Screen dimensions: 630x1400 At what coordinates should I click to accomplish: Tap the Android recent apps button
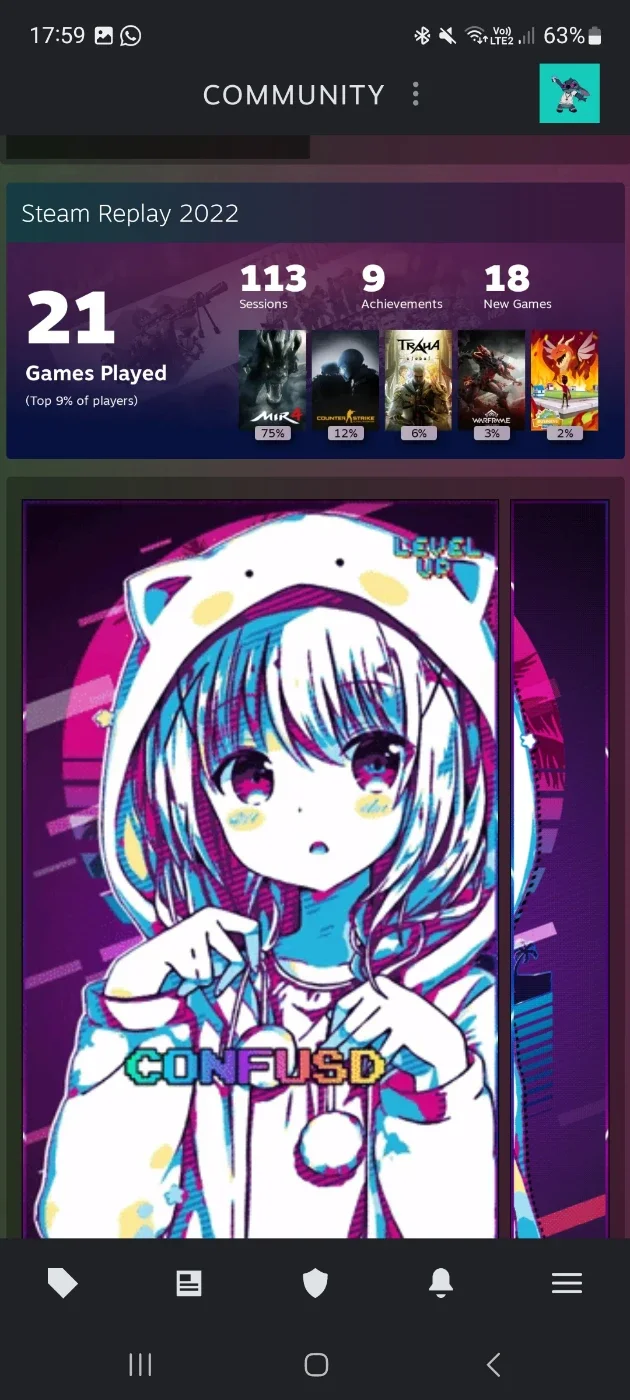click(x=140, y=1364)
